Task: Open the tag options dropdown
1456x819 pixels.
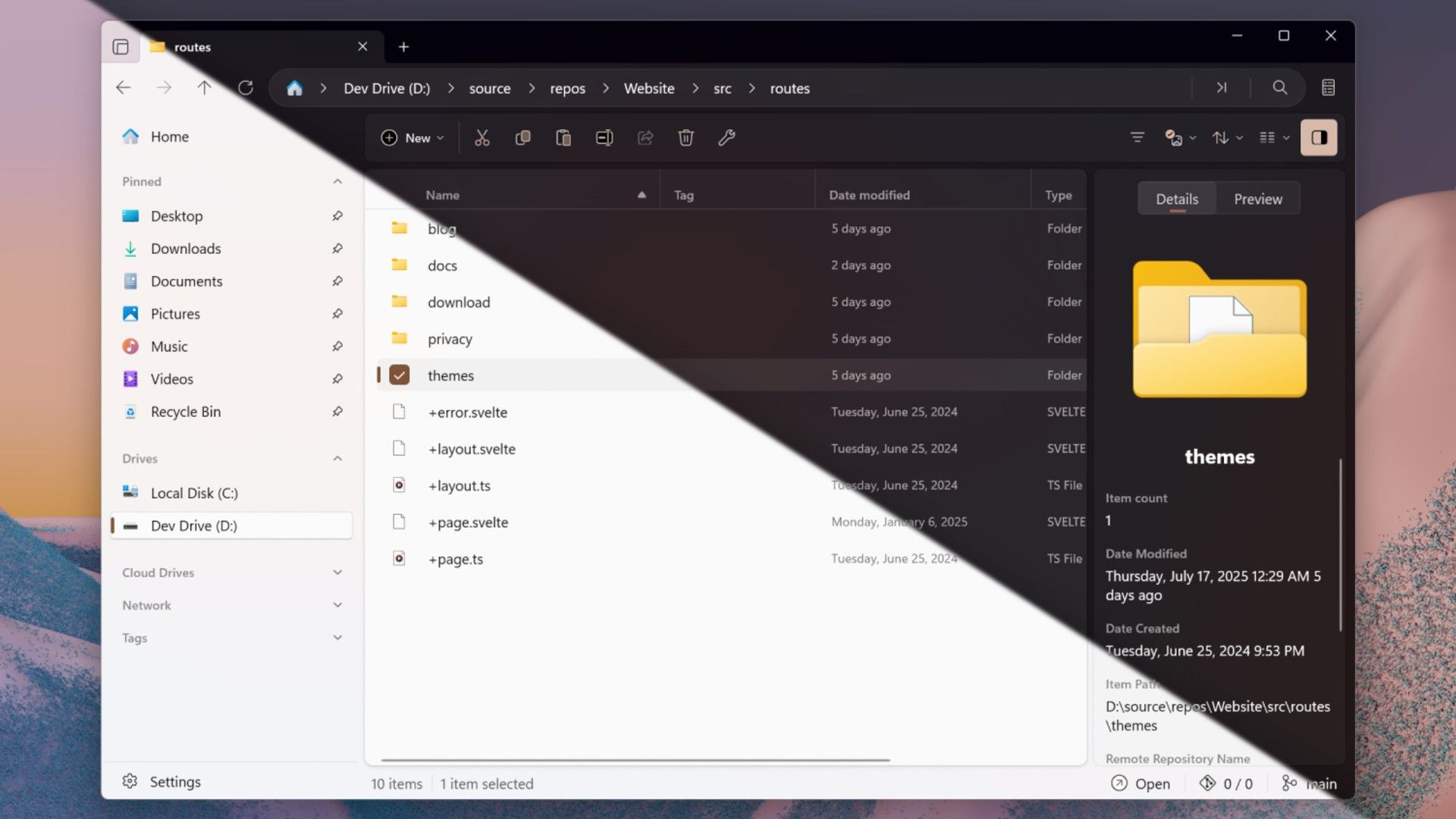Action: (1181, 137)
